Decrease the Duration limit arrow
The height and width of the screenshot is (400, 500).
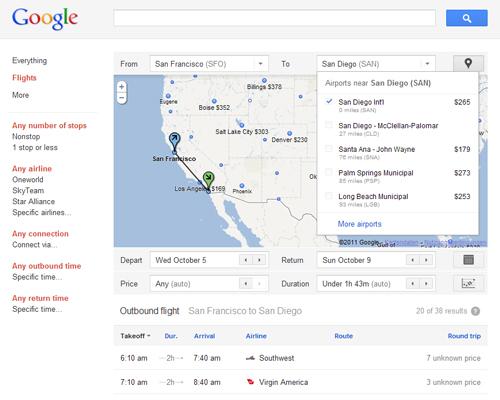click(x=413, y=284)
